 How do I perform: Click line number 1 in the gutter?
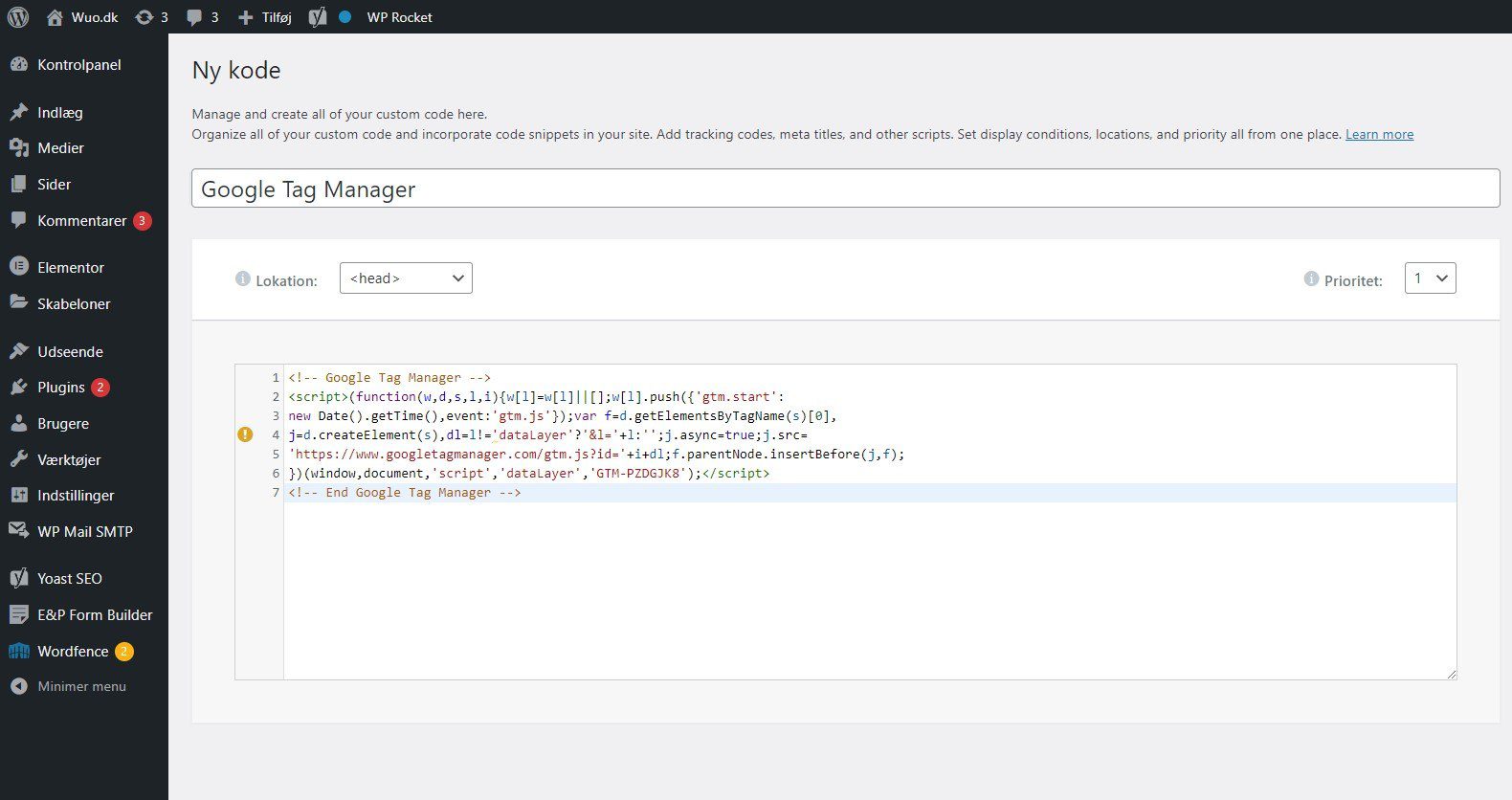coord(276,377)
